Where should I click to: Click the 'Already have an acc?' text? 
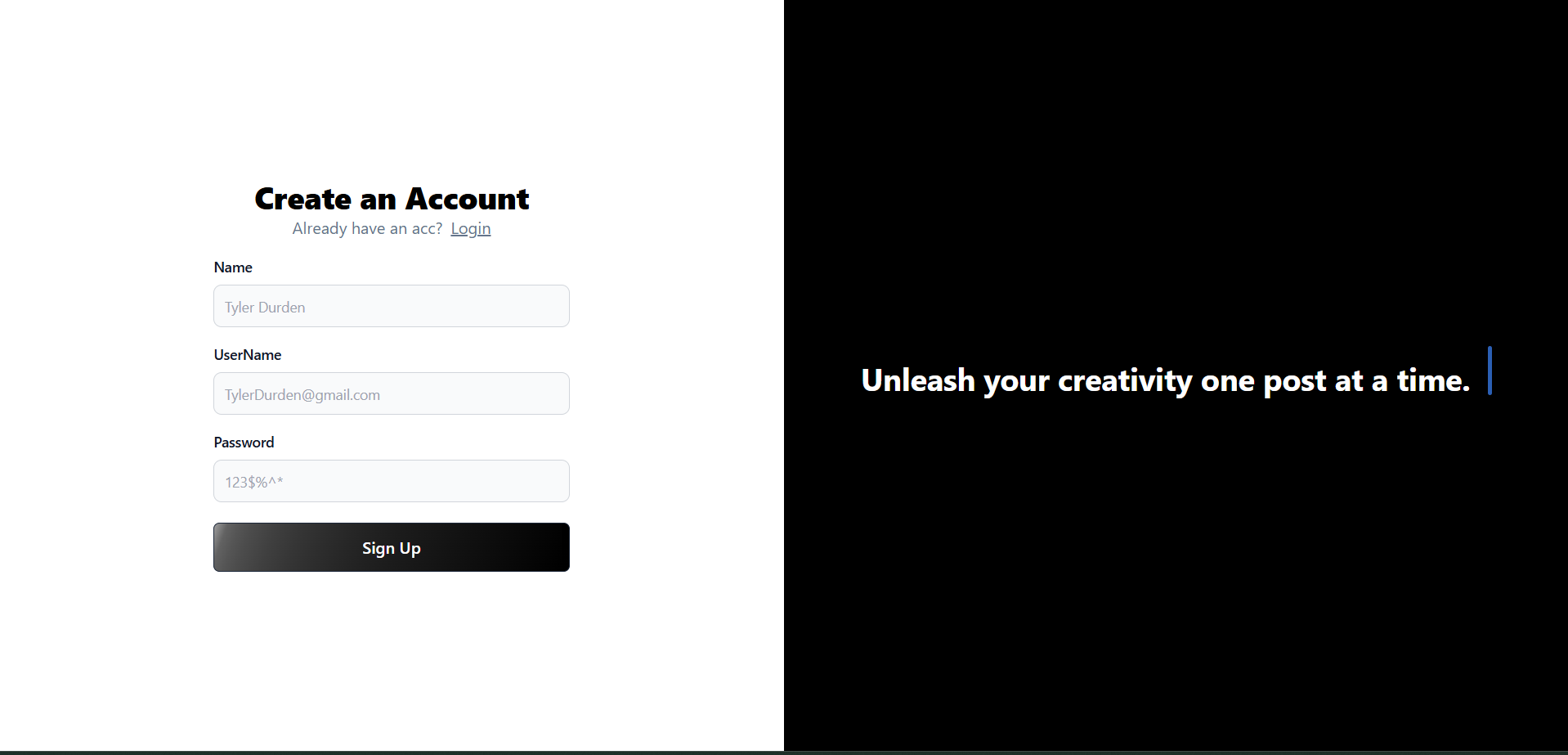click(x=367, y=229)
